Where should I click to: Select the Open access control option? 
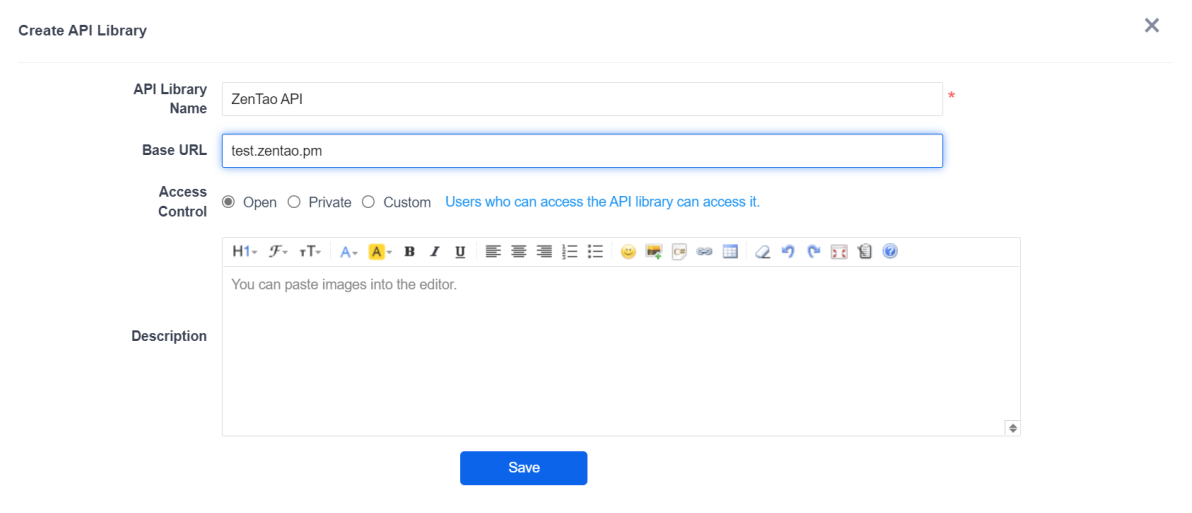pos(228,202)
